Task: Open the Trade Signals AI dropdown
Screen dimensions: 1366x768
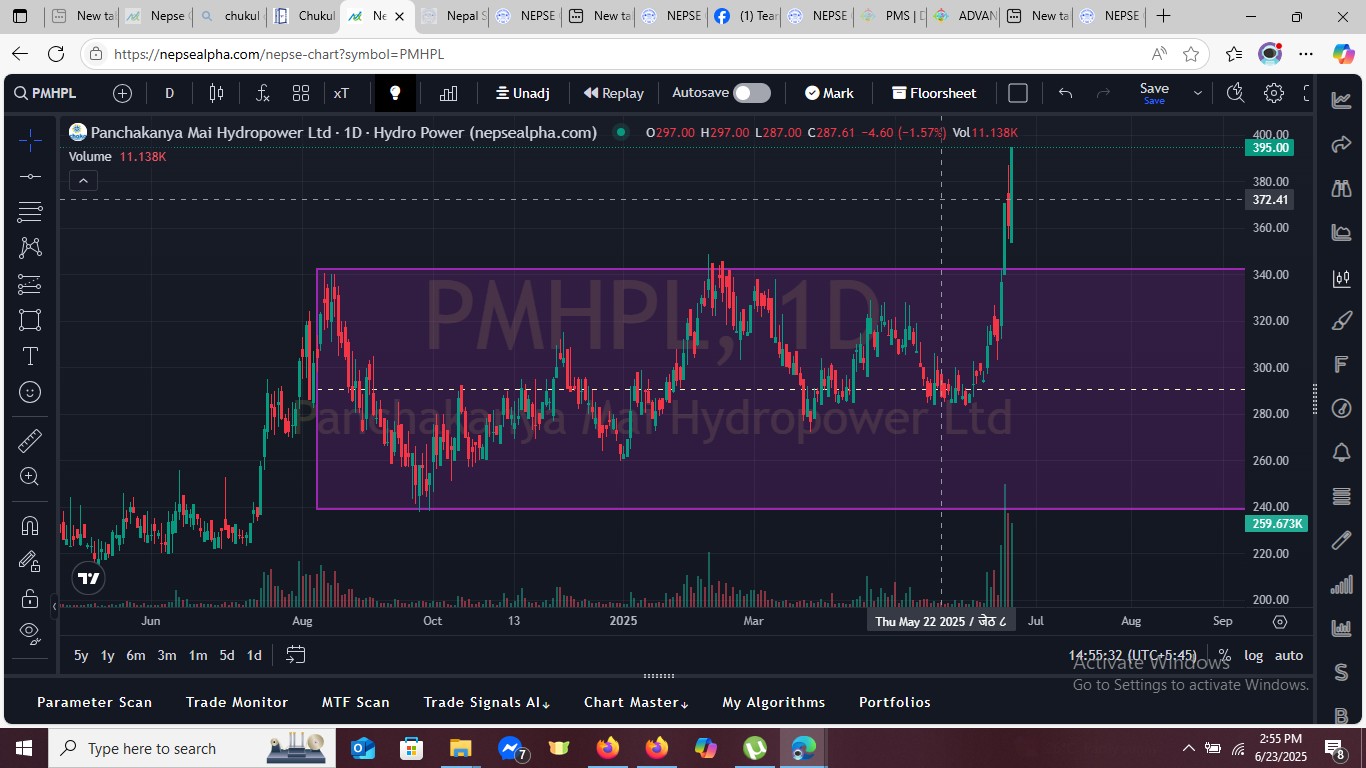Action: (x=487, y=702)
